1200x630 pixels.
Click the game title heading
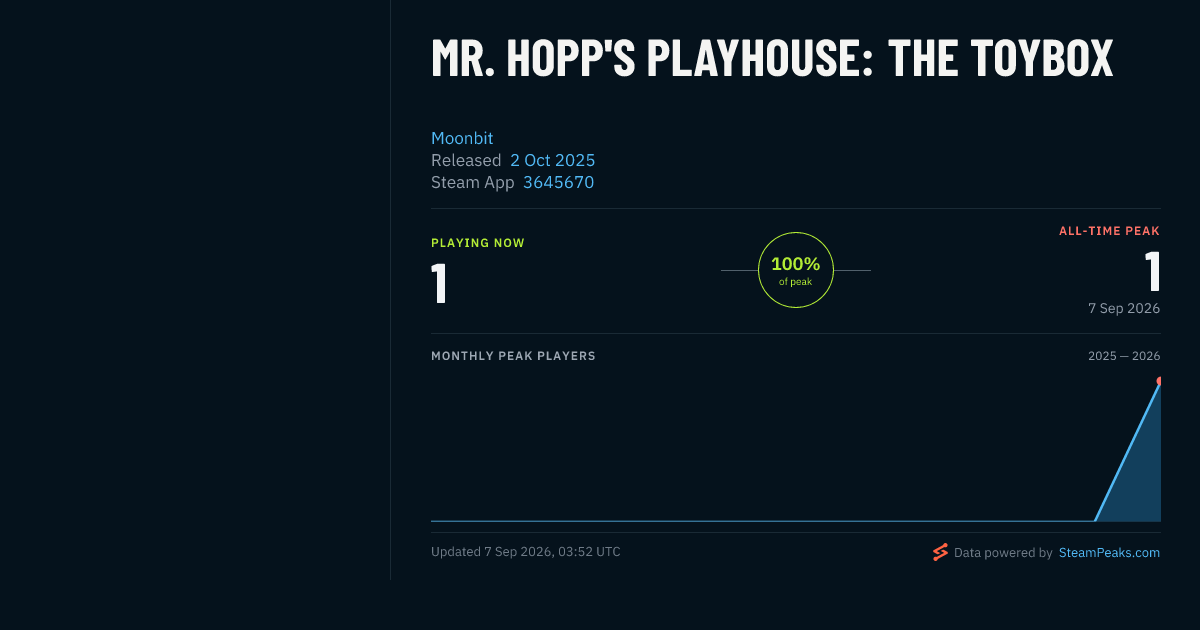(x=772, y=58)
